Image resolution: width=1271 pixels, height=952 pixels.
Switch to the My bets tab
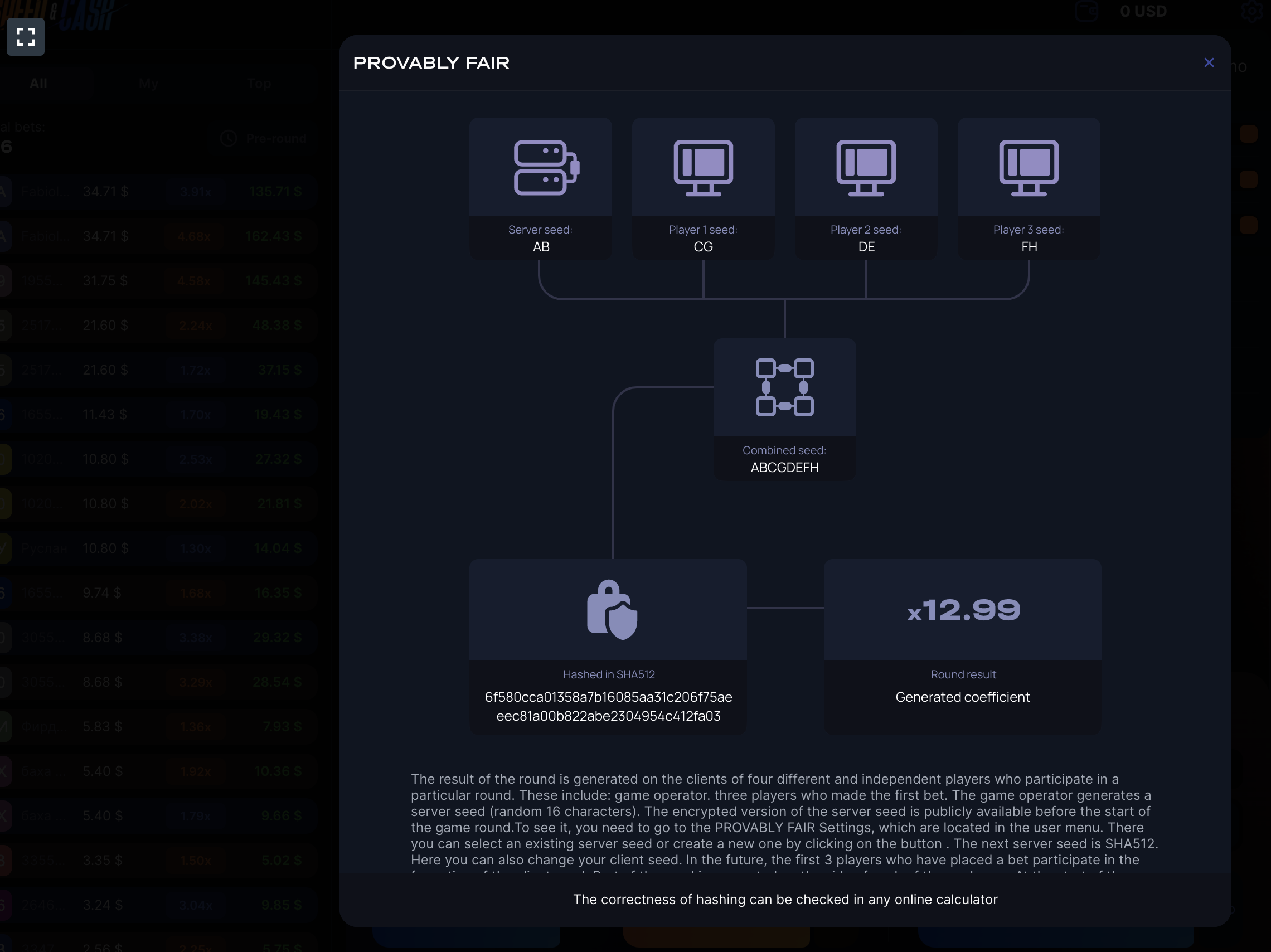[148, 84]
